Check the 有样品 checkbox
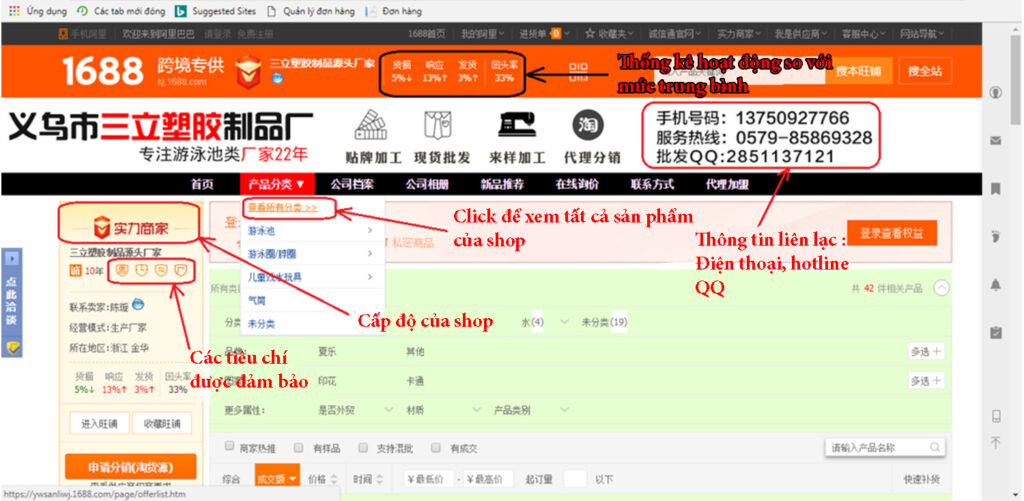Screen dimensions: 1024x501 (298, 447)
